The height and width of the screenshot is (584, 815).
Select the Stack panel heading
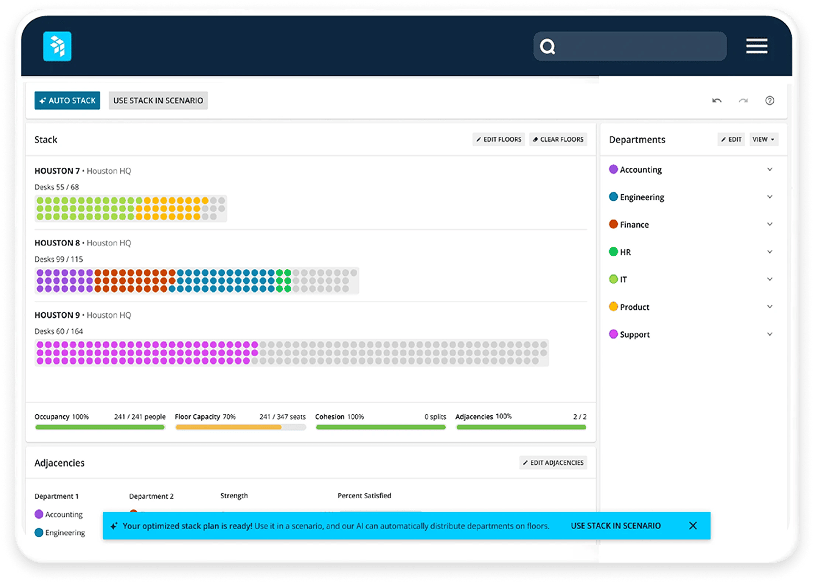tap(45, 139)
